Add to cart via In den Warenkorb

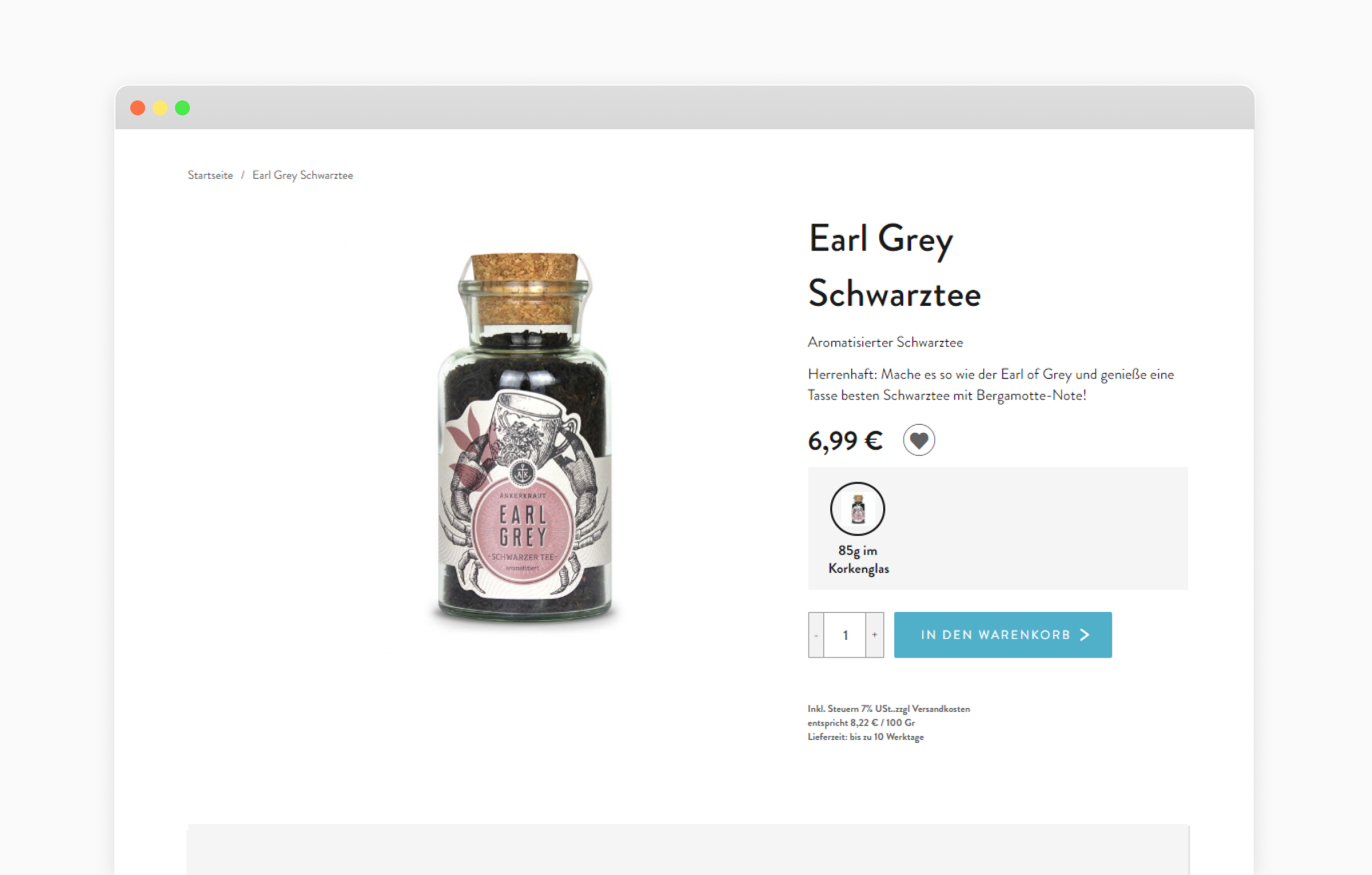pos(1003,635)
